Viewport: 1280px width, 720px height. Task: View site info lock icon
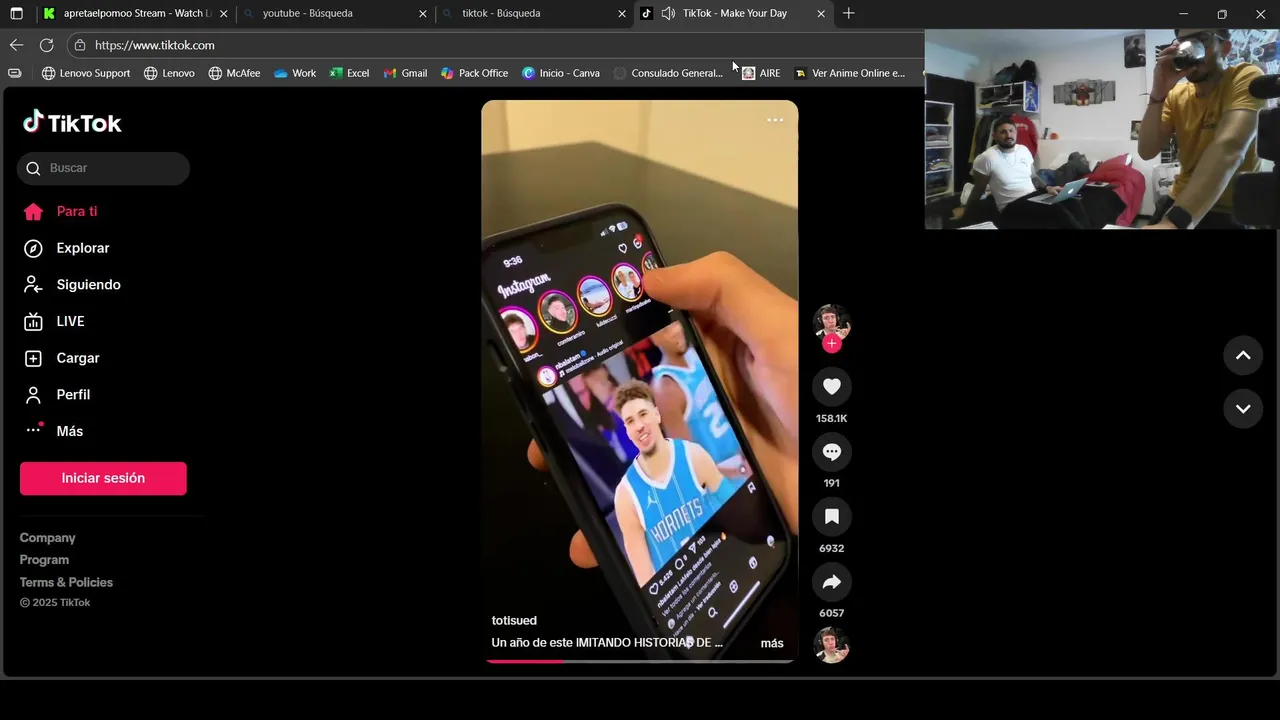[x=80, y=45]
